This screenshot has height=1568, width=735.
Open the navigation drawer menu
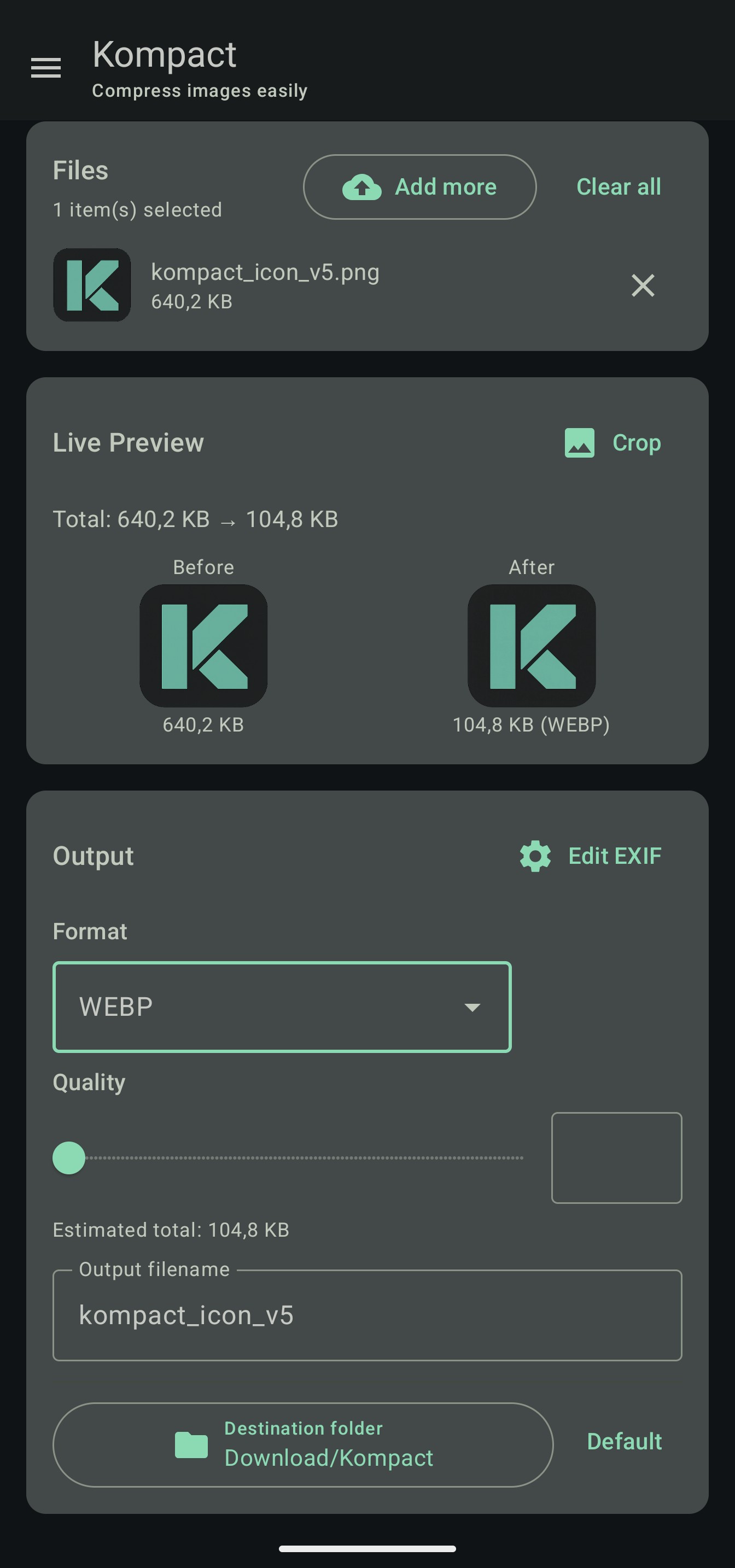[46, 68]
